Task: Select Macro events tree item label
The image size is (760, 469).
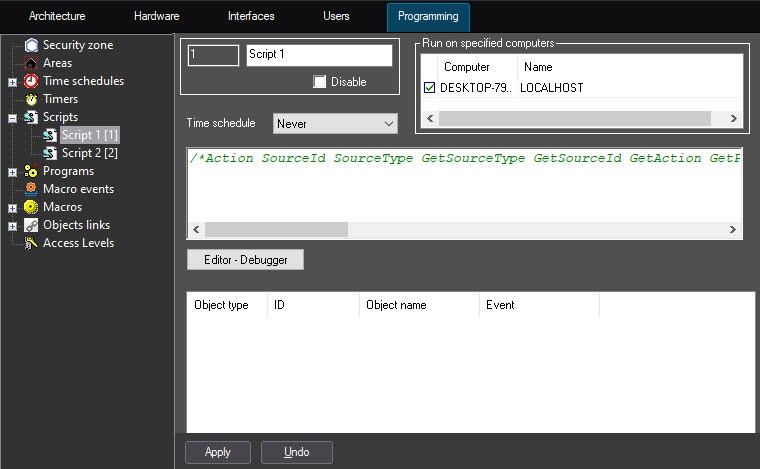Action: click(79, 189)
